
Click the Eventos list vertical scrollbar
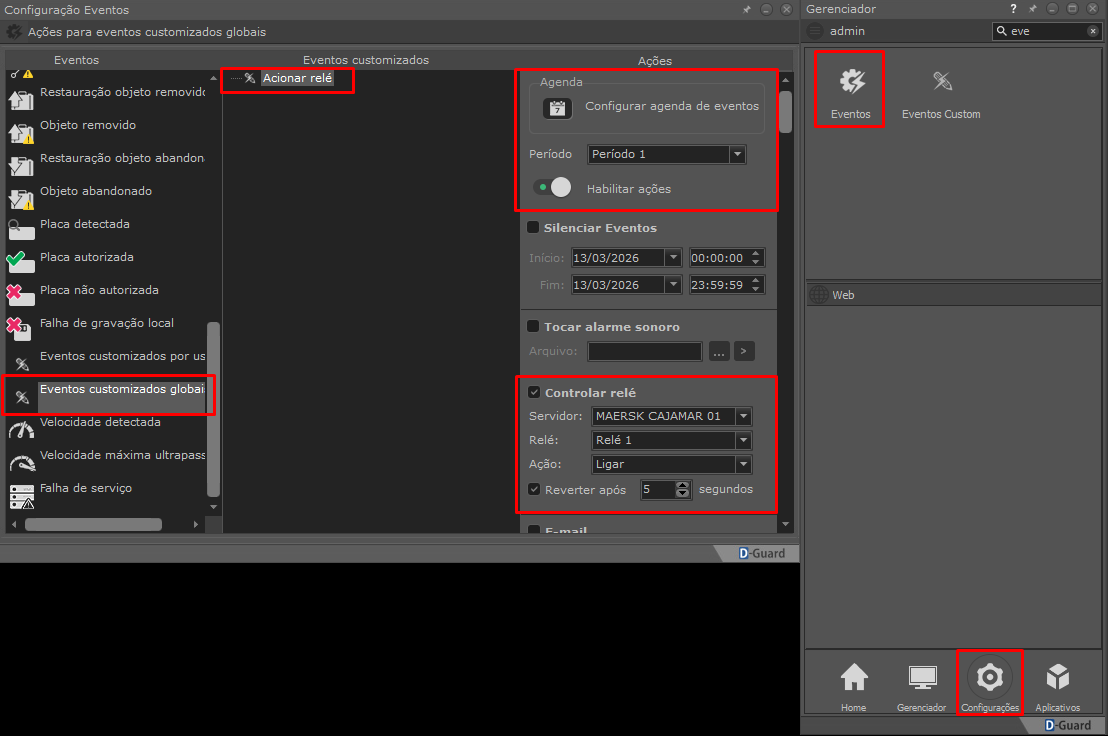(x=213, y=408)
